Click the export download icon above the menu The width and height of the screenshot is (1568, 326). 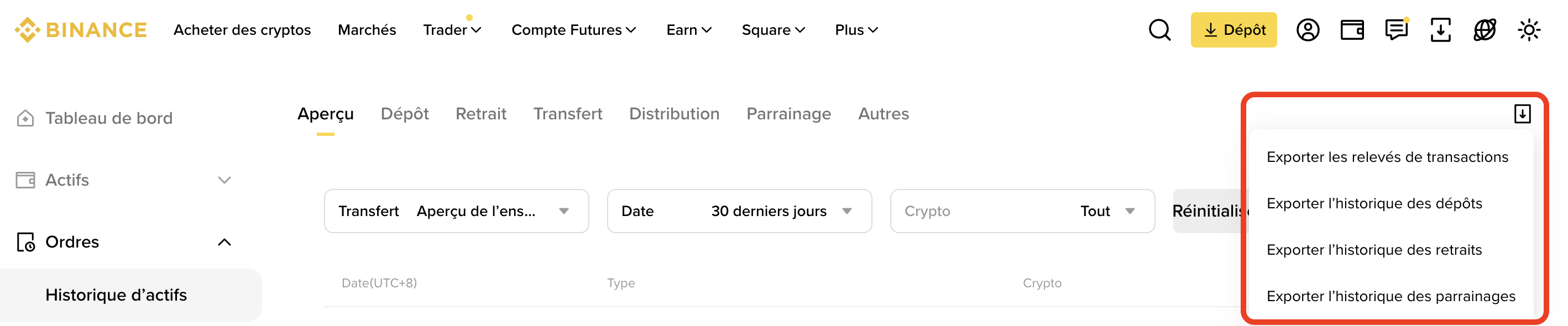tap(1522, 114)
